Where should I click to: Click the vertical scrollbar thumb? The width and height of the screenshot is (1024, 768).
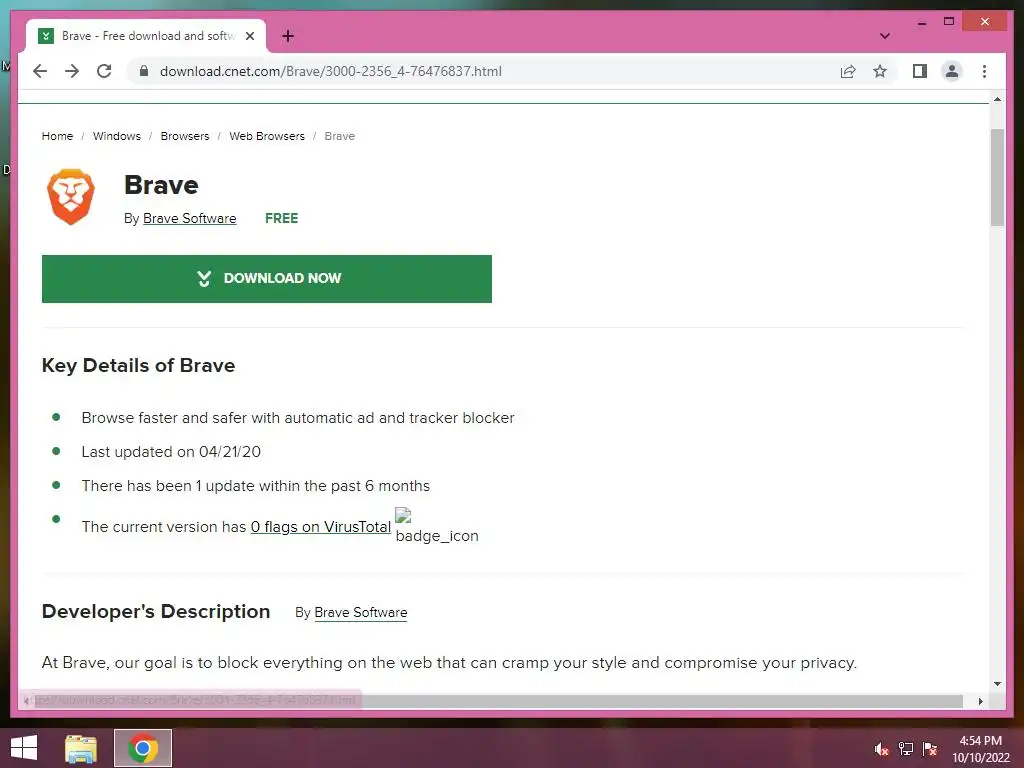(997, 178)
